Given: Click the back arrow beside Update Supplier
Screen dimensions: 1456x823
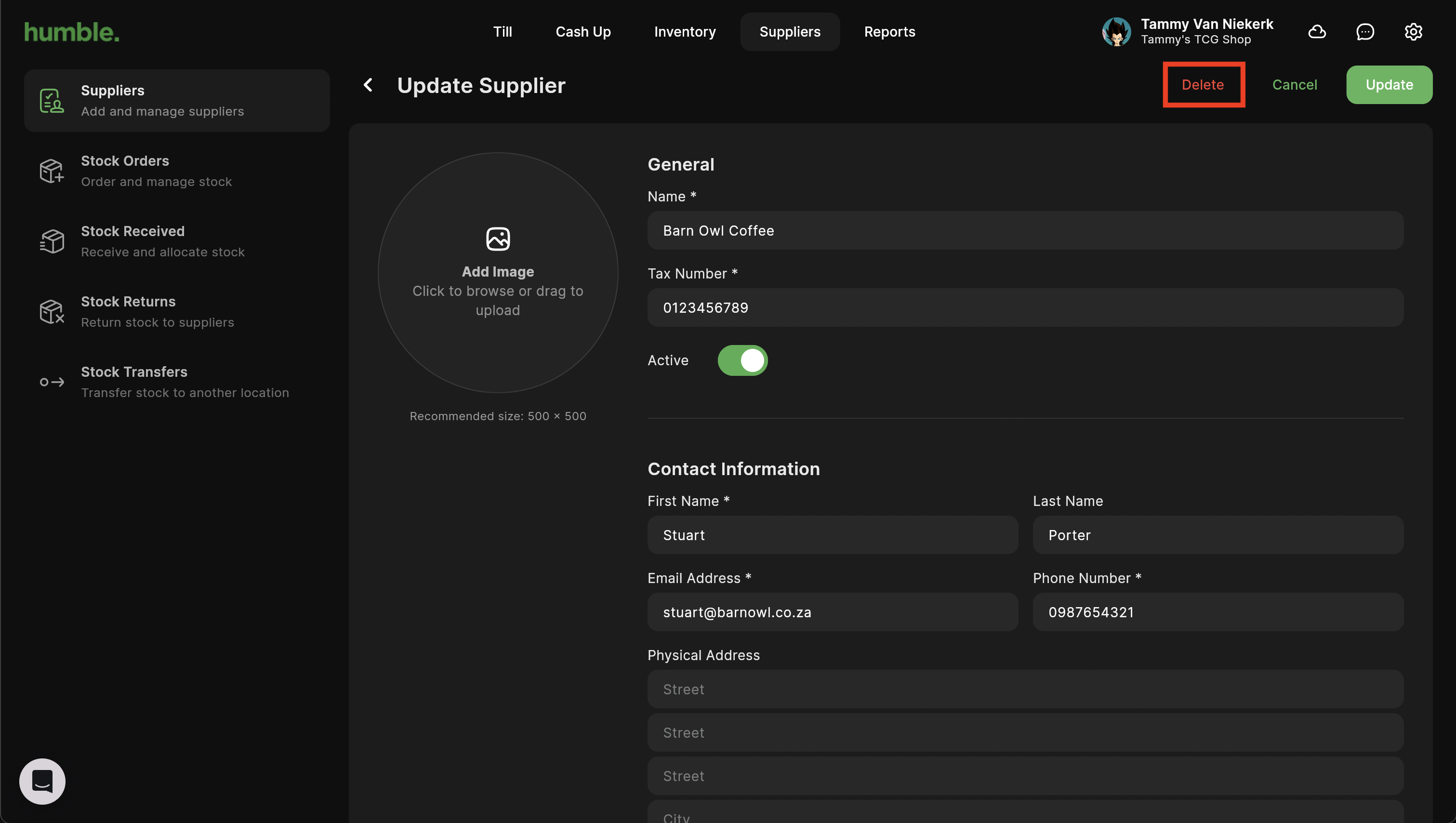Looking at the screenshot, I should click(368, 85).
